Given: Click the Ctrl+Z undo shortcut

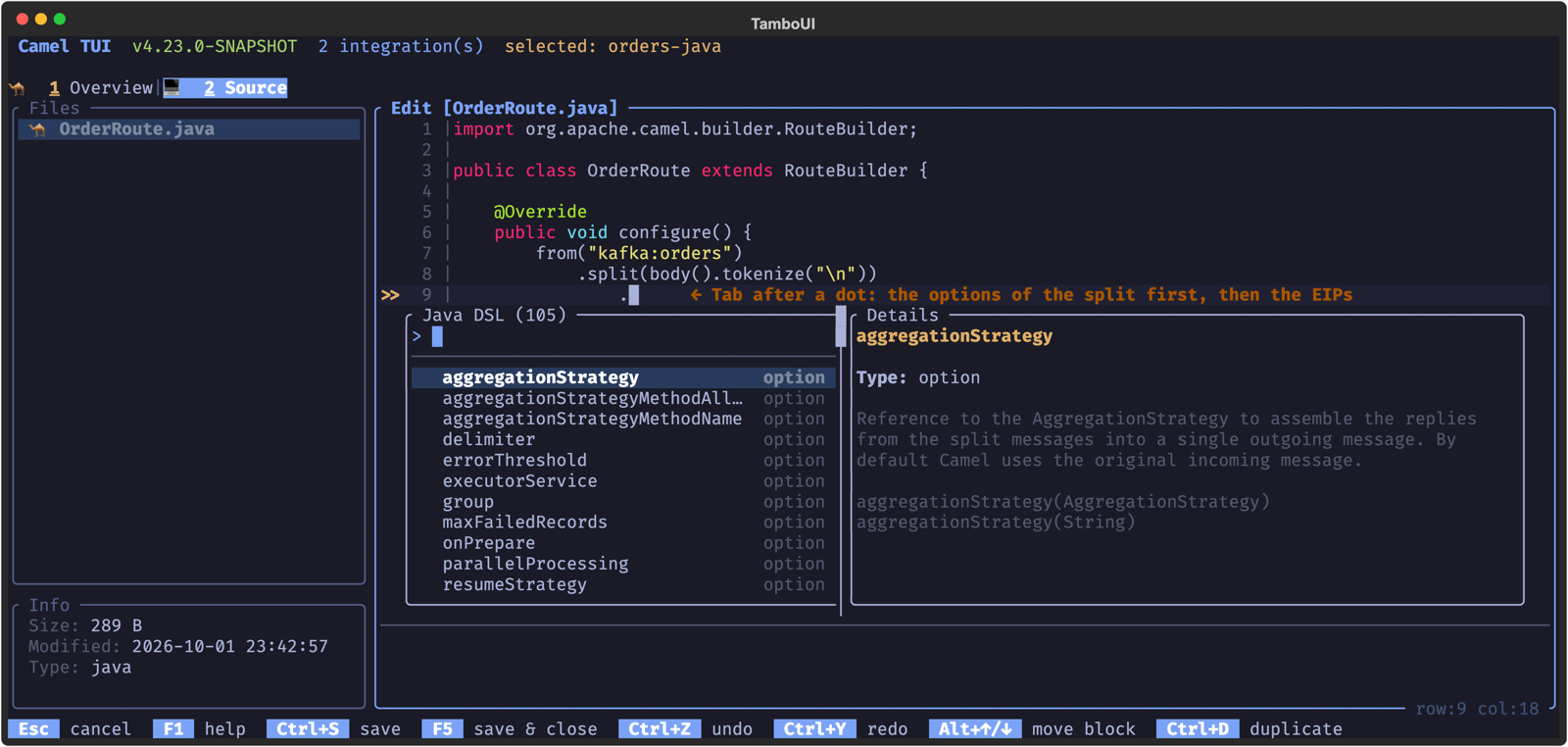Looking at the screenshot, I should (686, 729).
